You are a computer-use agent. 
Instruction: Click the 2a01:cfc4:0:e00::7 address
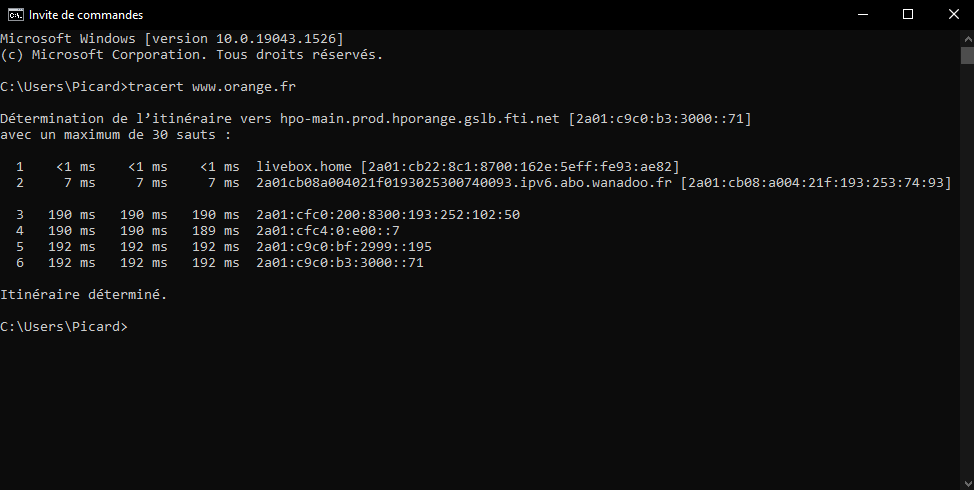pyautogui.click(x=328, y=231)
